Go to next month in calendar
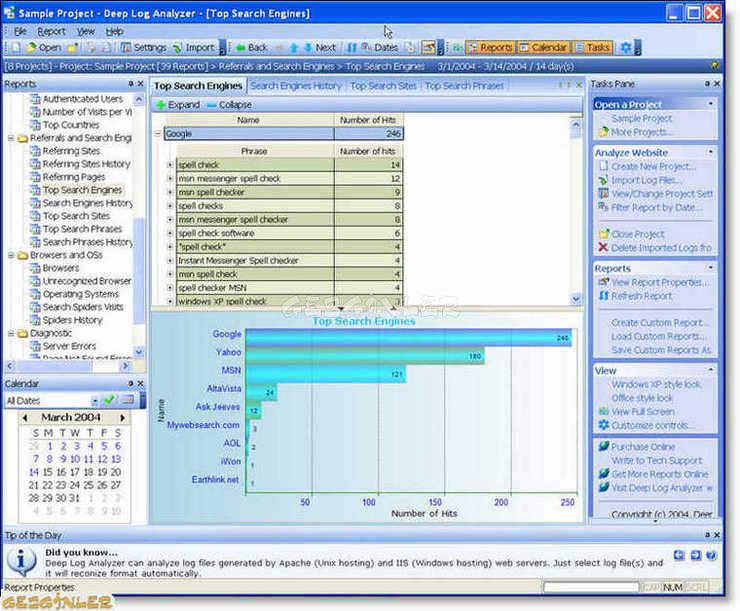The height and width of the screenshot is (611, 740). [x=123, y=418]
